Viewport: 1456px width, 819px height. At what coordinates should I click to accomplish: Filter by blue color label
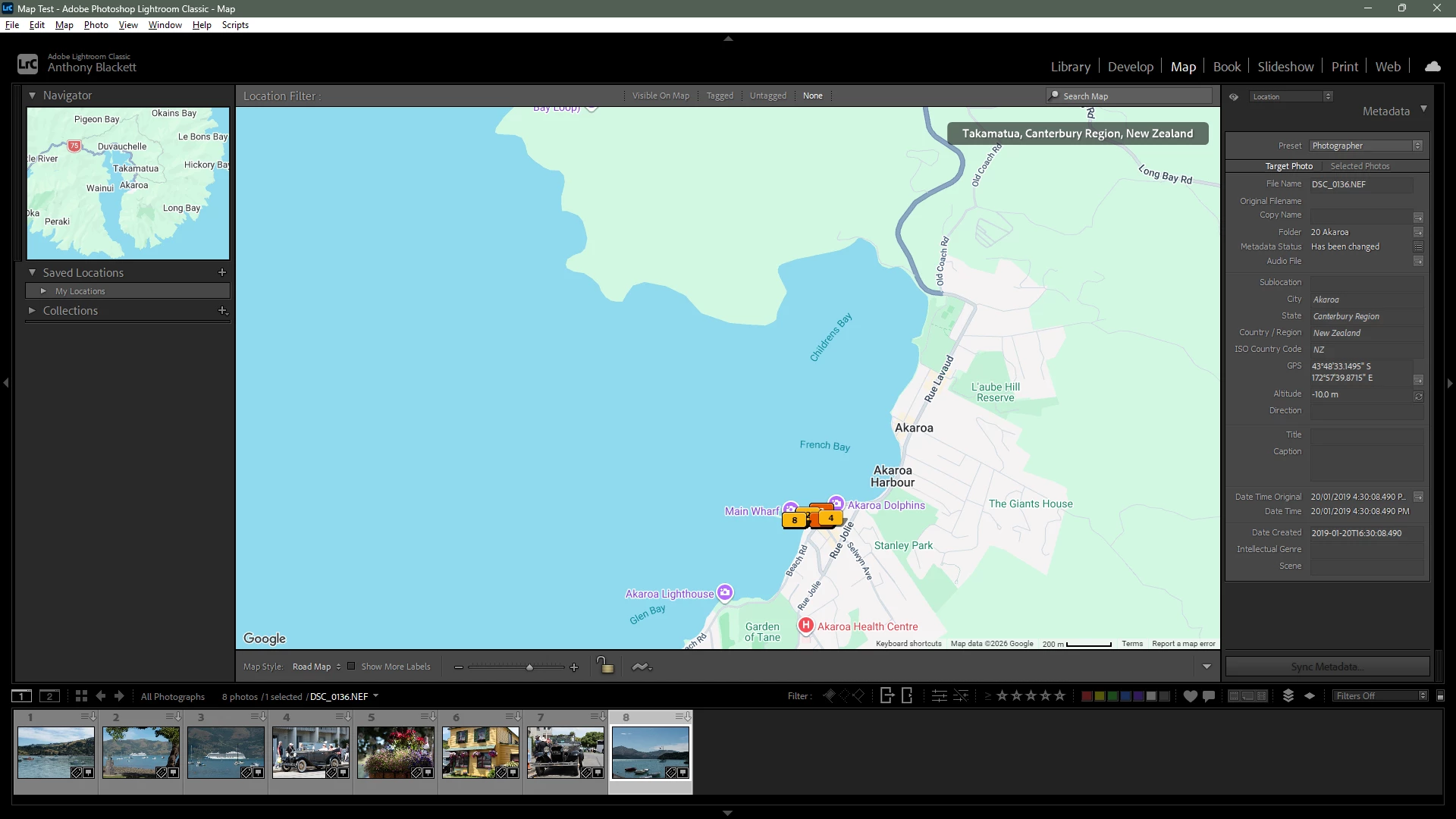[1125, 696]
